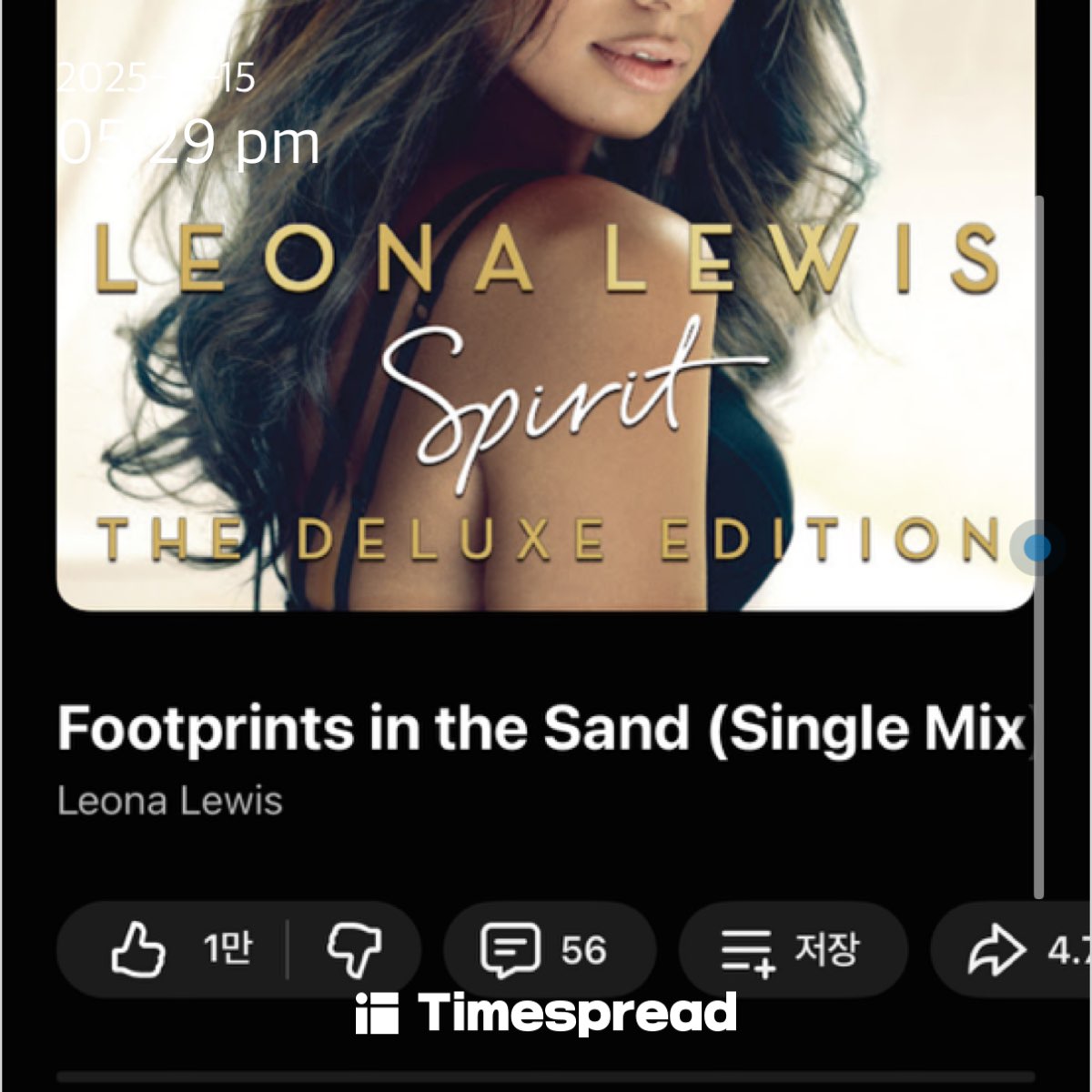
Task: Tap the 05:29 pm time overlay
Action: click(189, 143)
